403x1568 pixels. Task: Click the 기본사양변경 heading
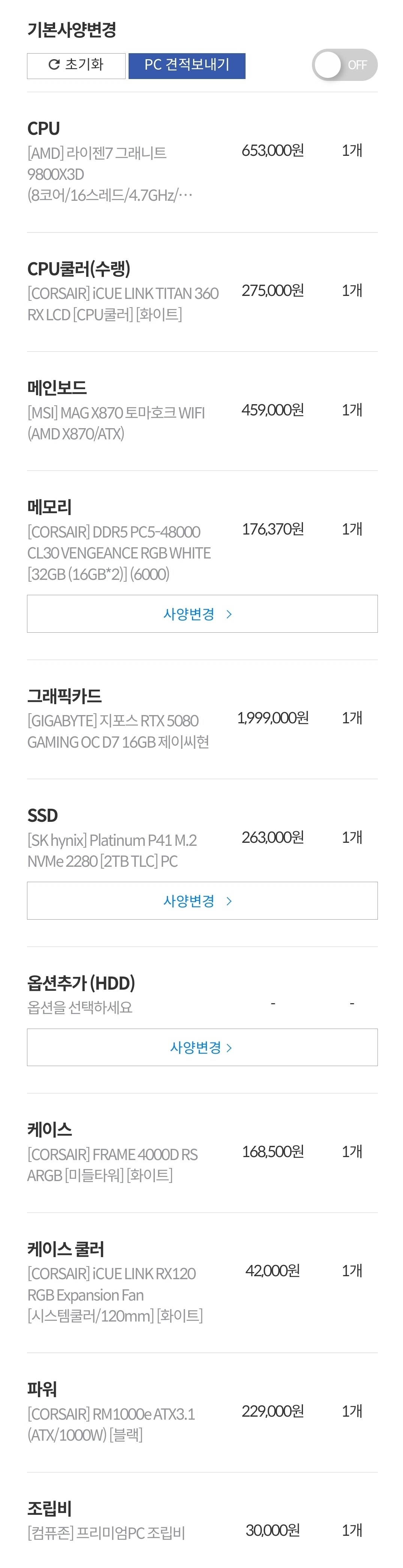[72, 29]
